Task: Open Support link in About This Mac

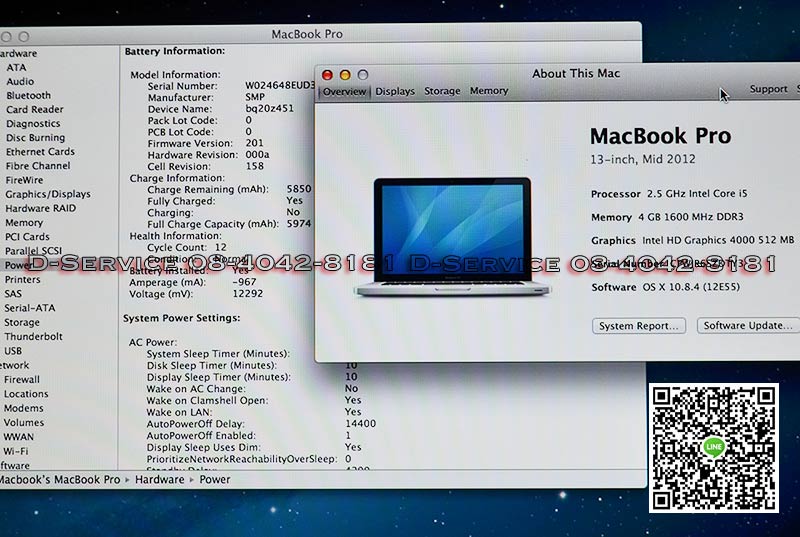Action: (768, 89)
